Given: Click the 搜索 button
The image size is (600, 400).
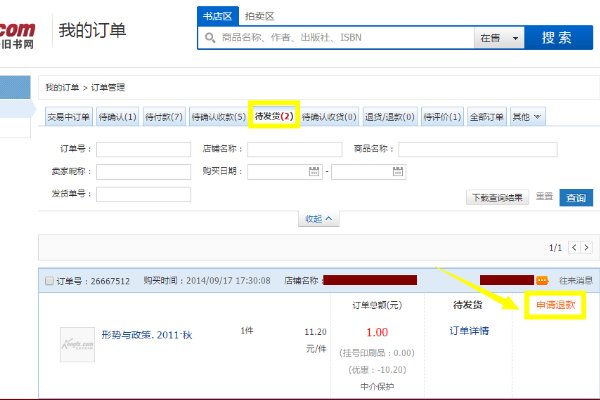Looking at the screenshot, I should click(x=559, y=38).
